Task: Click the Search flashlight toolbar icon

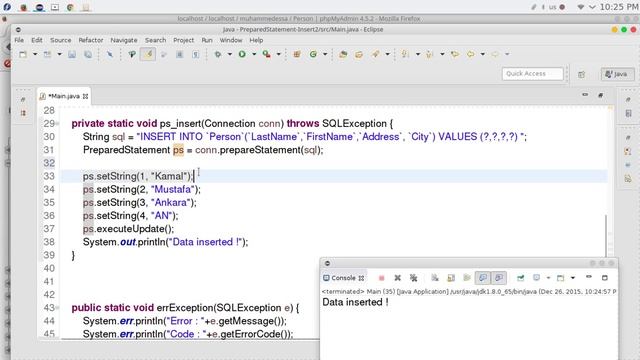Action: click(x=376, y=54)
